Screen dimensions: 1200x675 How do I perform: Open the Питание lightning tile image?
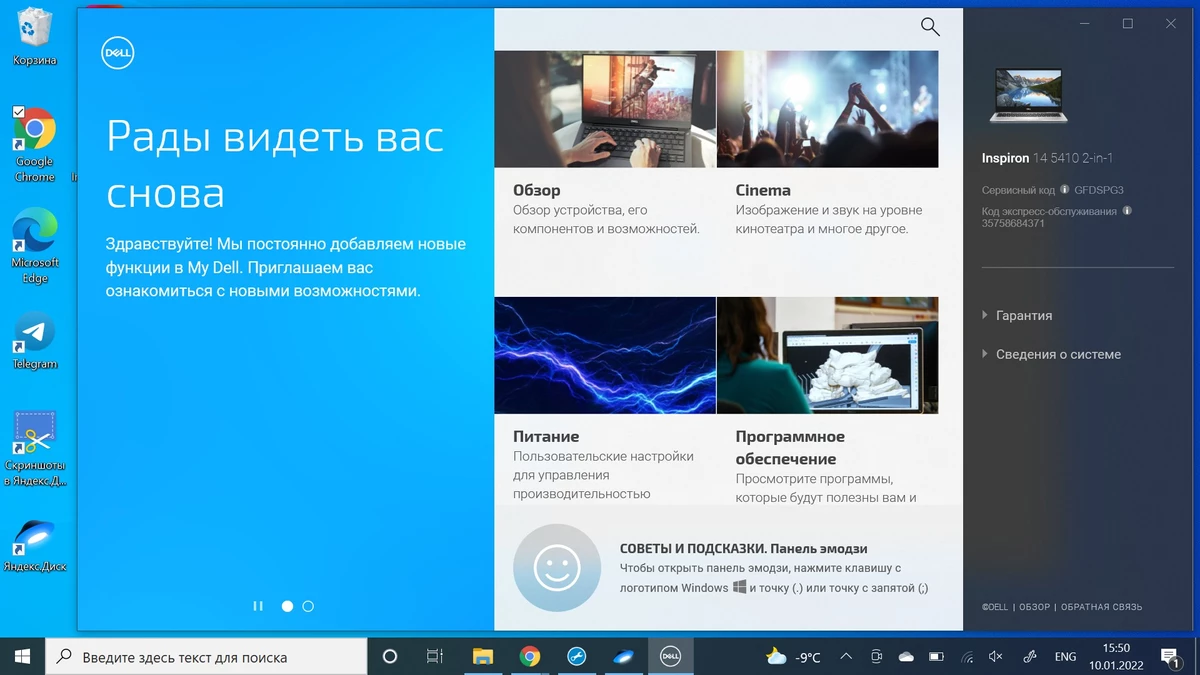[605, 355]
